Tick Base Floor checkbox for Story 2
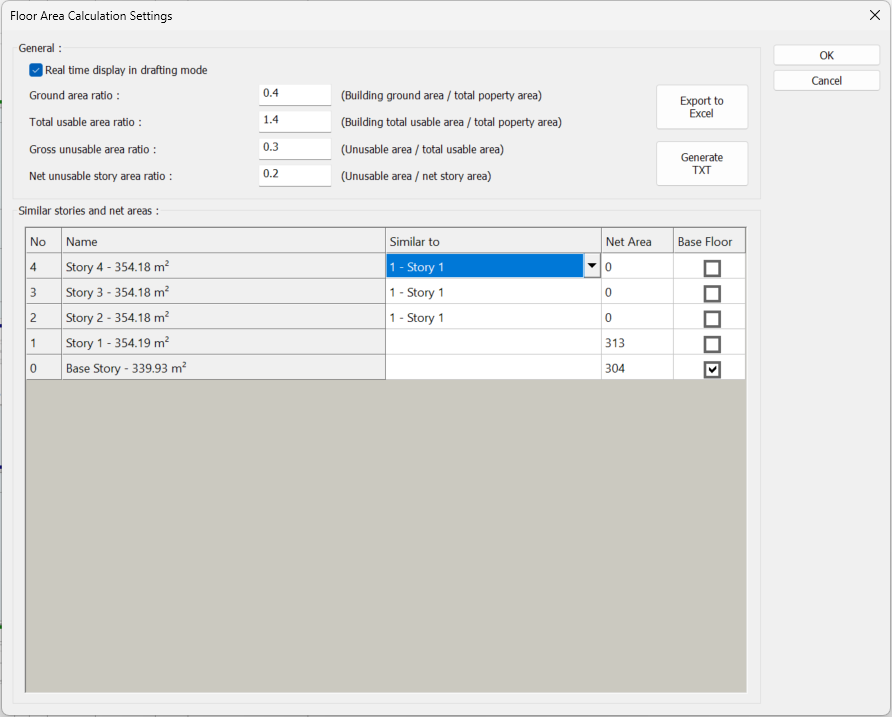The height and width of the screenshot is (717, 892). pyautogui.click(x=711, y=319)
